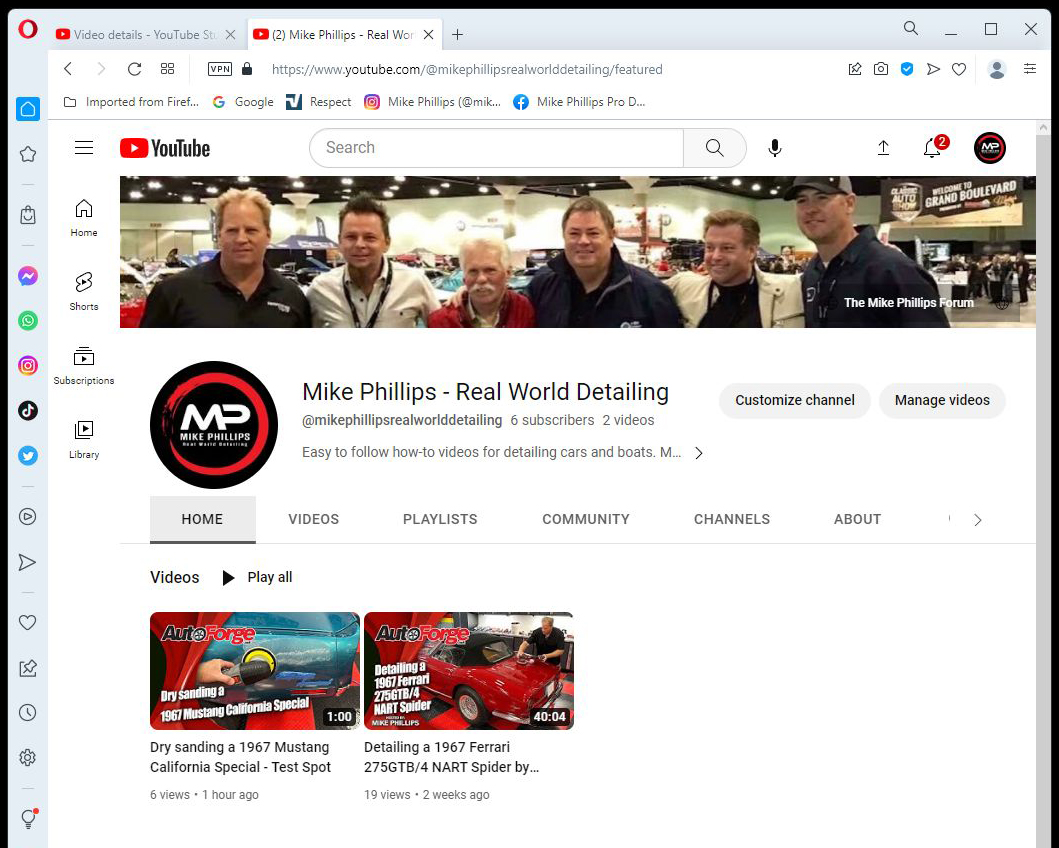Open History clock icon in sidebar
The image size is (1059, 848).
(28, 713)
